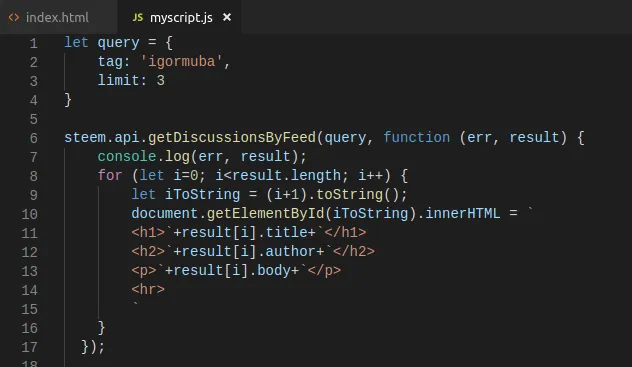Screen dimensions: 632x367
Task: Click 'steem' on line 6
Action: coord(85,138)
